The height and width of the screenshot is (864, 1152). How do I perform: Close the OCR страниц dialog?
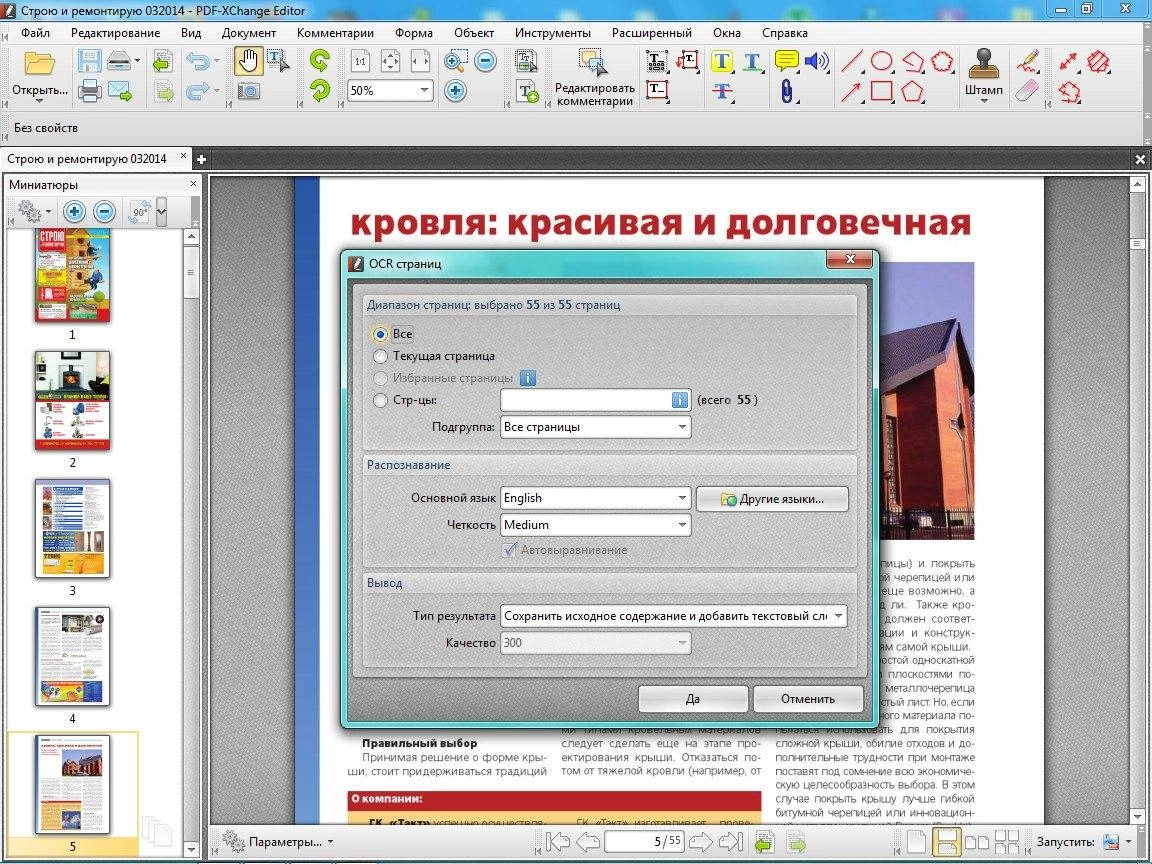pos(850,259)
